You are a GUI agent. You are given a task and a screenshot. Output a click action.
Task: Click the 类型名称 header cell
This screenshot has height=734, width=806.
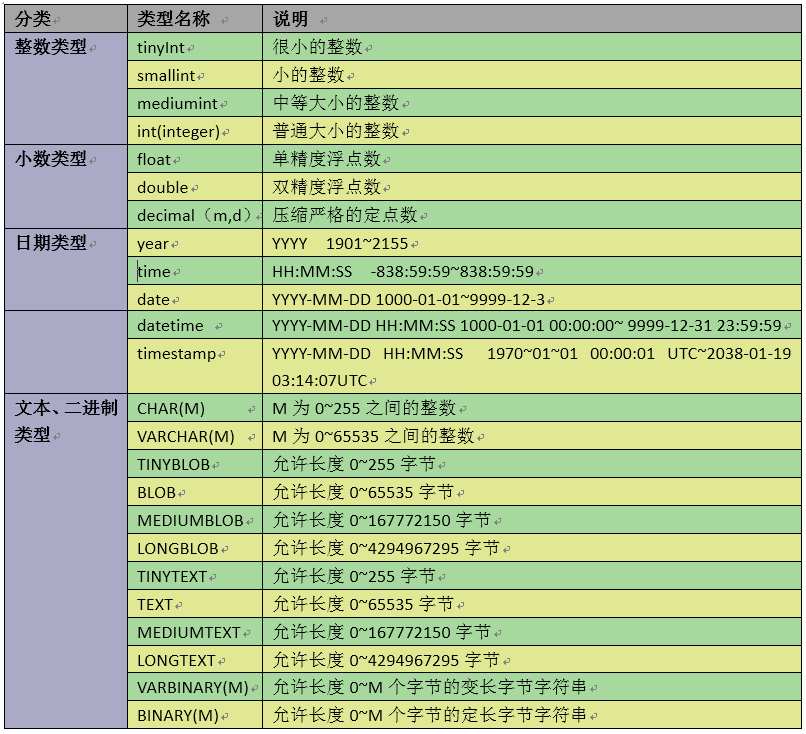point(195,19)
